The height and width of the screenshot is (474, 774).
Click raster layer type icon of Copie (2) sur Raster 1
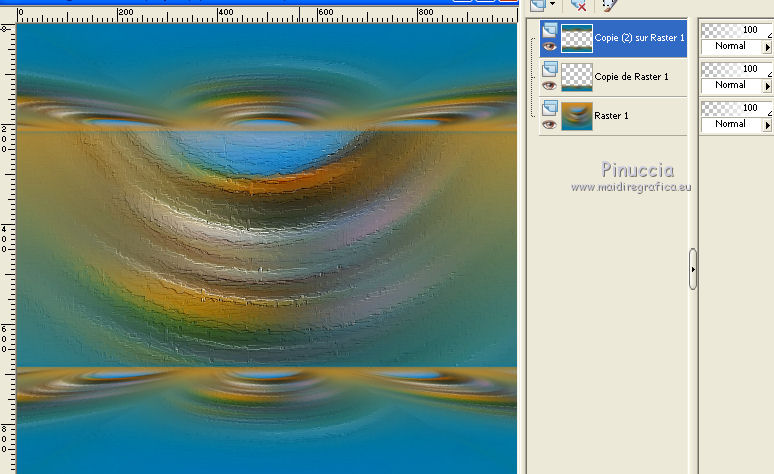[550, 30]
